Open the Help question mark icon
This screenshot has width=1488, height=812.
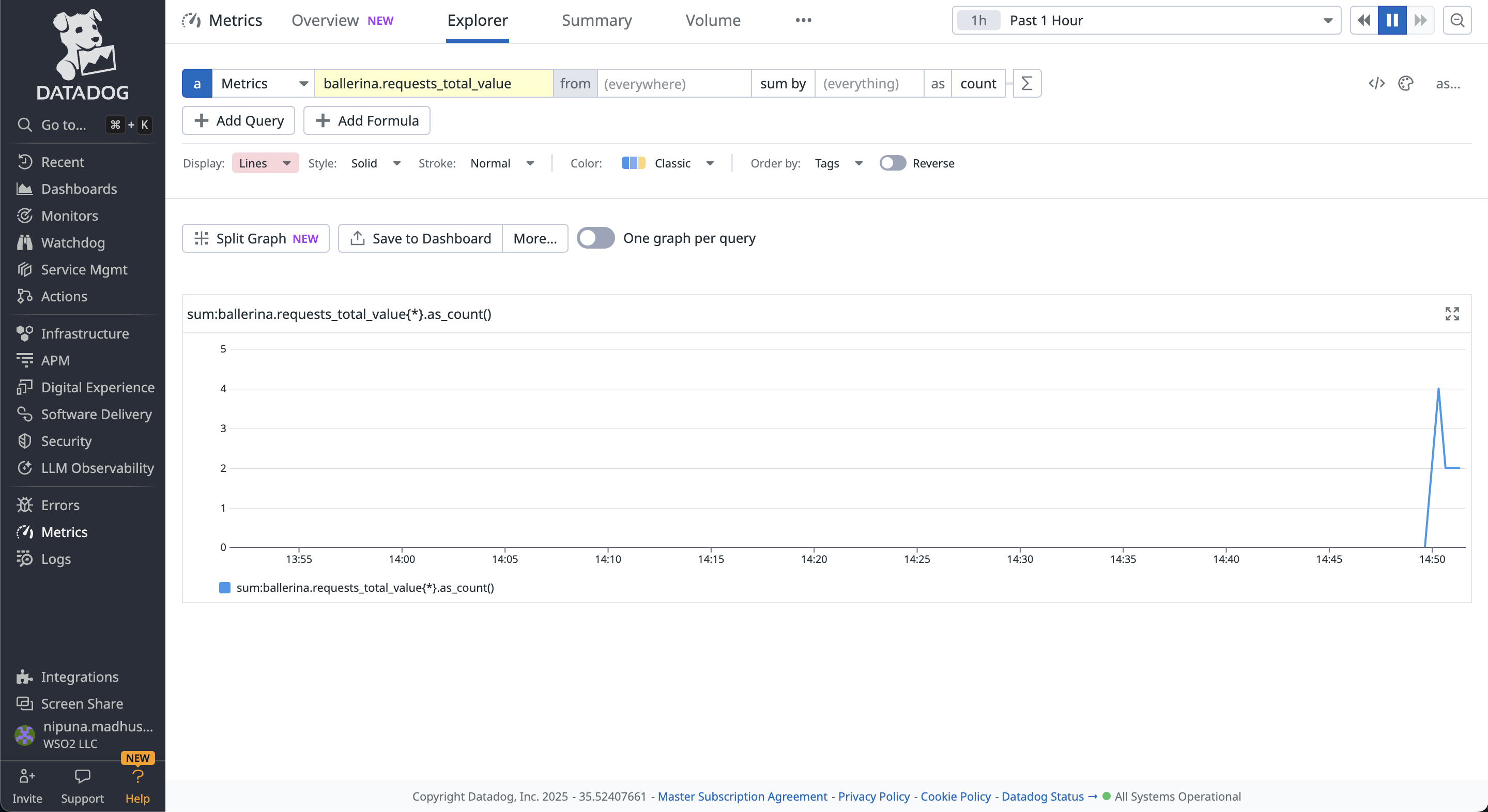pyautogui.click(x=137, y=777)
